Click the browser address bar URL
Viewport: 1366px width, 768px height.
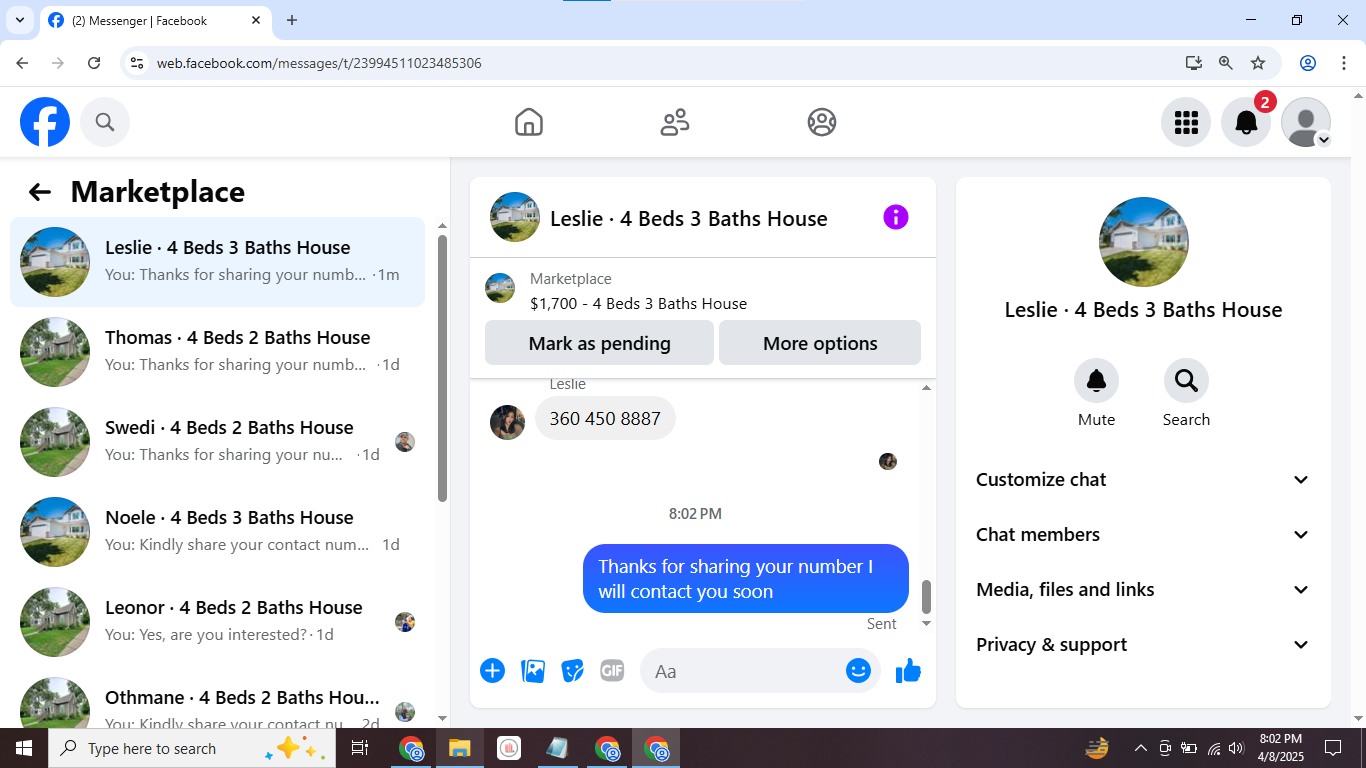(x=319, y=63)
